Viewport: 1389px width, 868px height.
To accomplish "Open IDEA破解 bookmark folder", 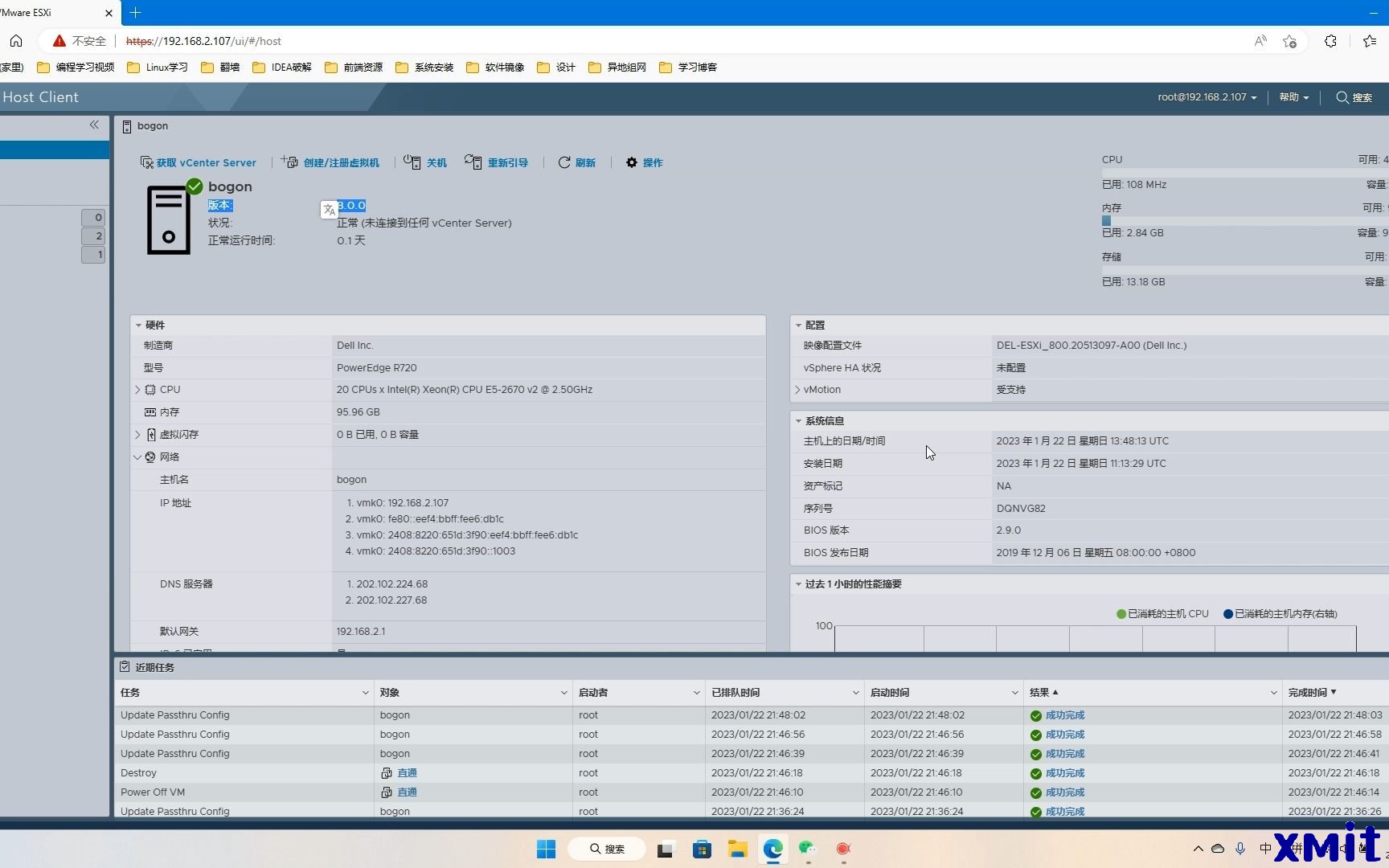I will click(x=282, y=68).
